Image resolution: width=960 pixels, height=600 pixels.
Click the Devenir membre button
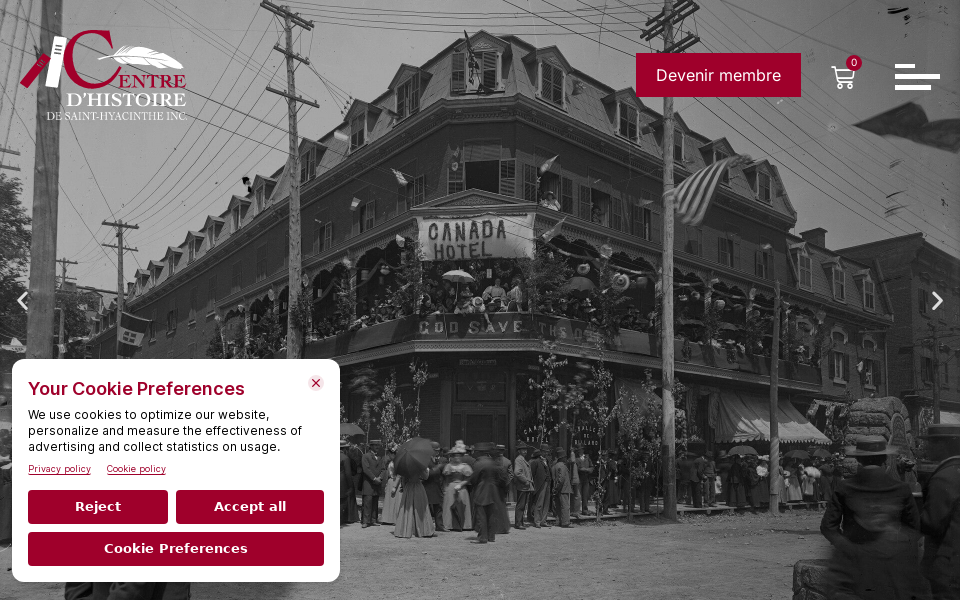coord(718,75)
